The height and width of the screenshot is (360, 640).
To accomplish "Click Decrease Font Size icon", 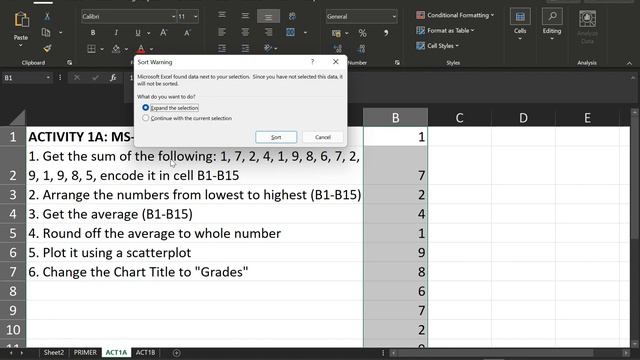I will 187,33.
